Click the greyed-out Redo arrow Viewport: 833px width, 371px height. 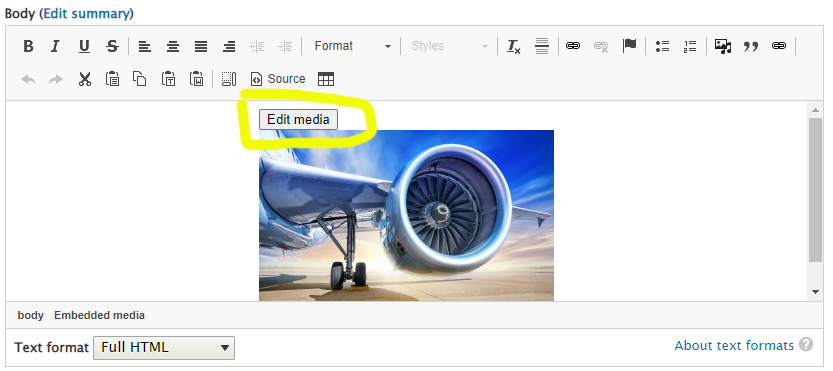click(56, 79)
